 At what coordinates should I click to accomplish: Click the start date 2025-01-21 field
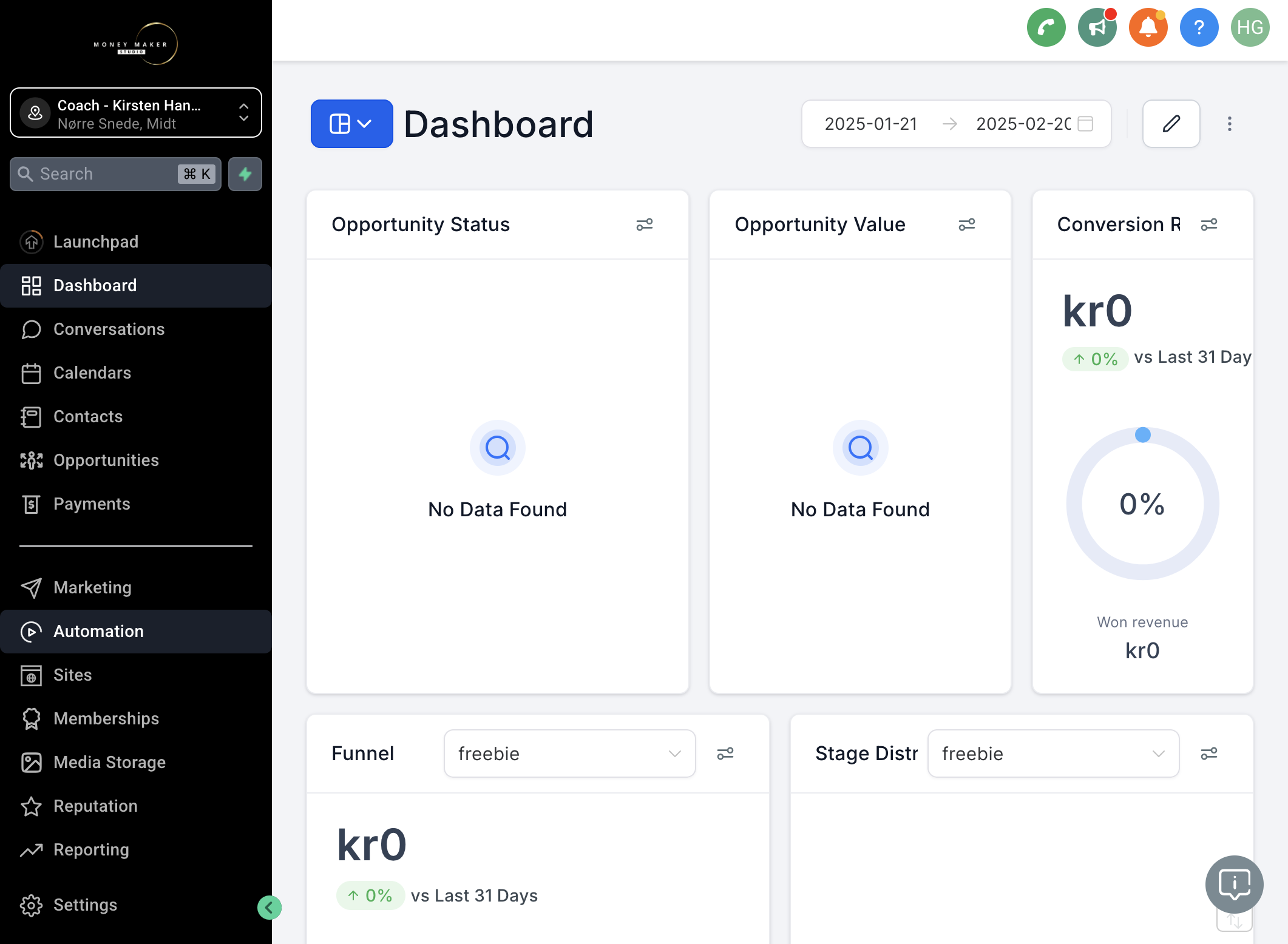pyautogui.click(x=870, y=124)
